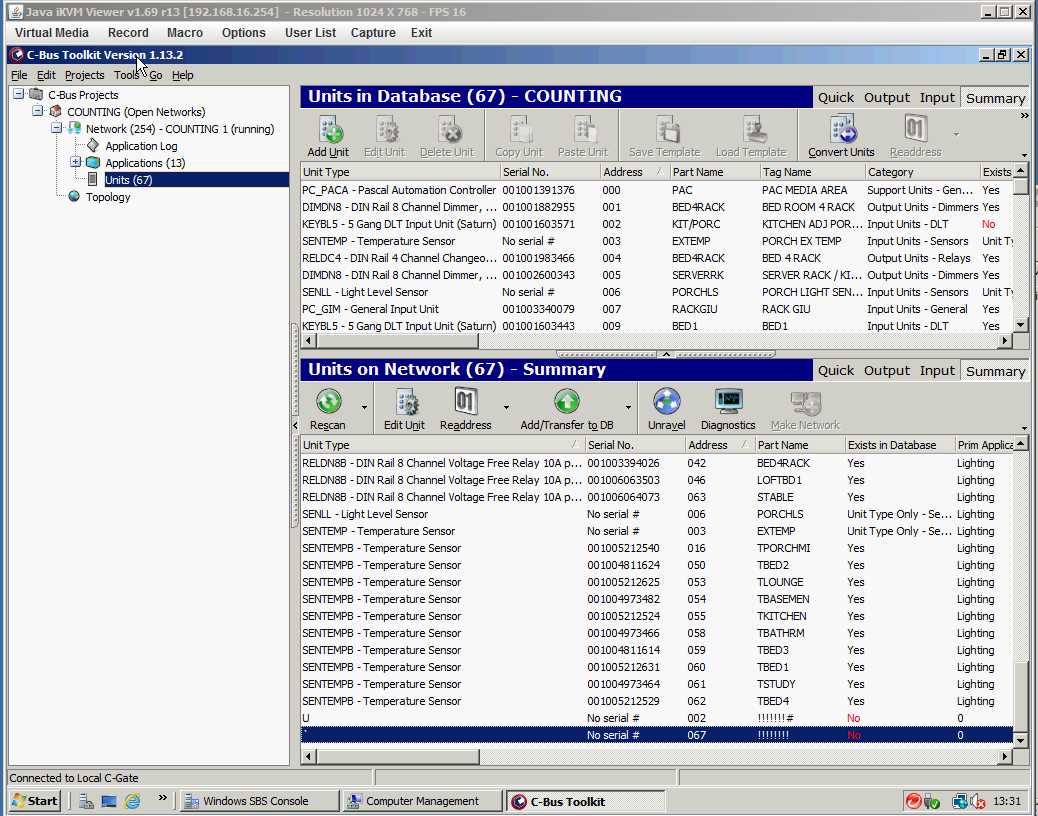Expand the Applications (13) node
1038x816 pixels.
[x=75, y=162]
